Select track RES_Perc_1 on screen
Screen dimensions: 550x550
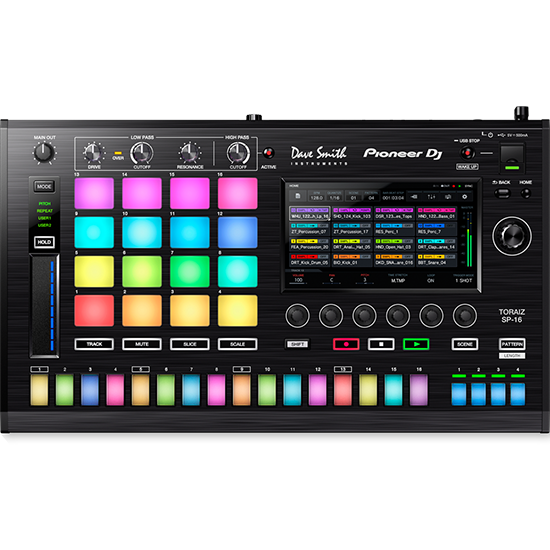pos(394,229)
